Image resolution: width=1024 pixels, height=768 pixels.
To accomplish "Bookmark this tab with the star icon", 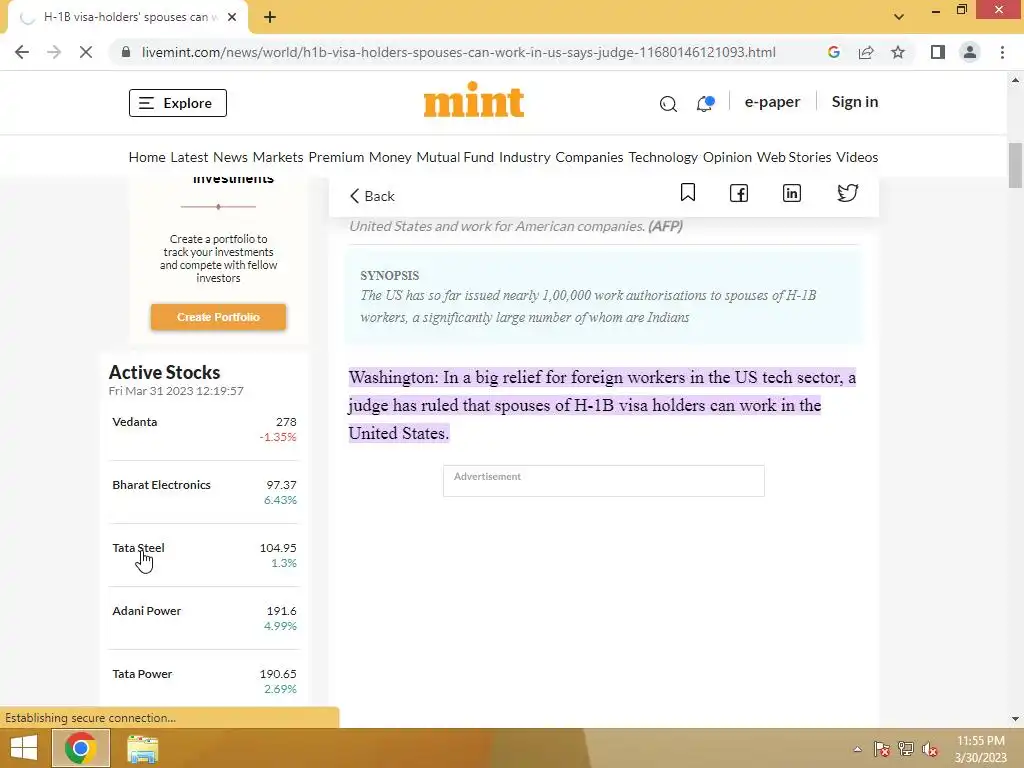I will [898, 52].
